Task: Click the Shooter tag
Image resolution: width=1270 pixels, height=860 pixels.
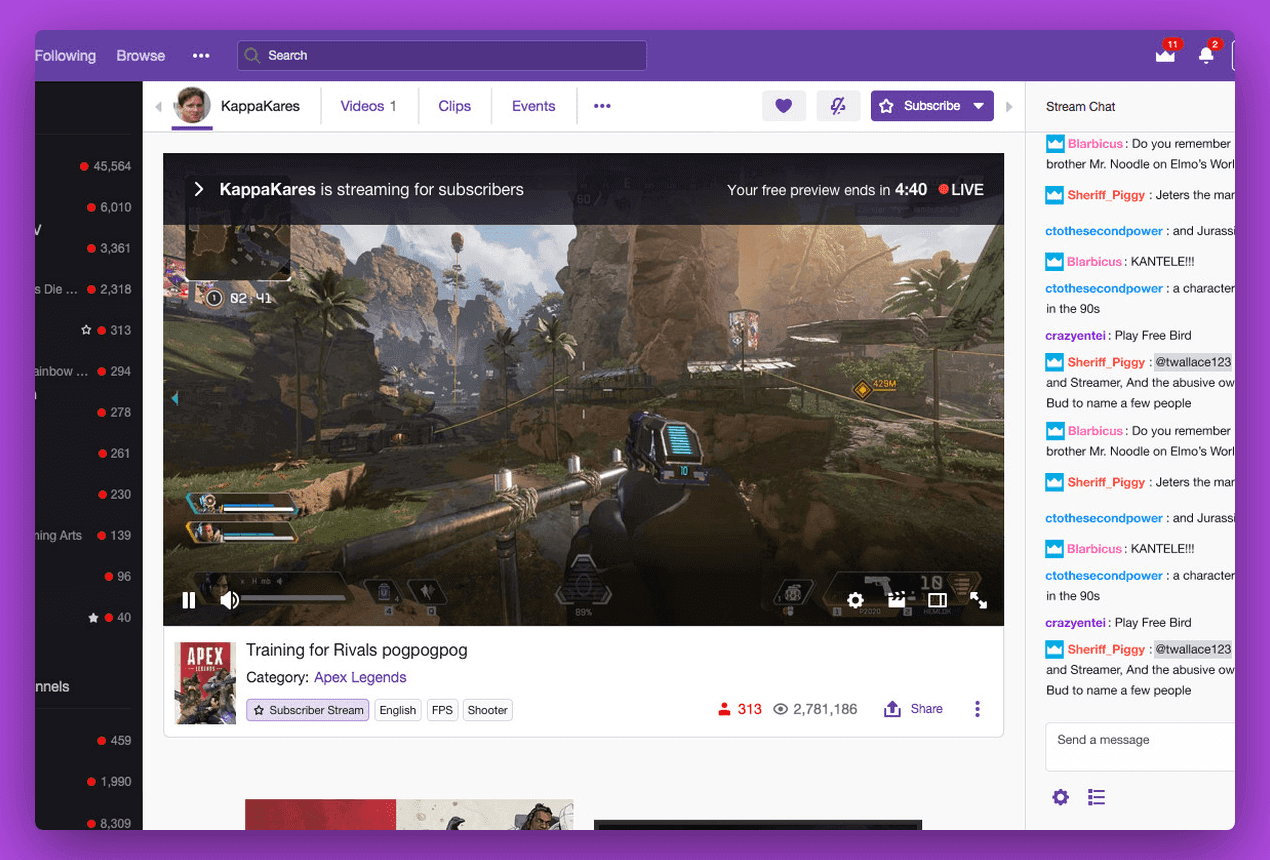Action: coord(488,710)
